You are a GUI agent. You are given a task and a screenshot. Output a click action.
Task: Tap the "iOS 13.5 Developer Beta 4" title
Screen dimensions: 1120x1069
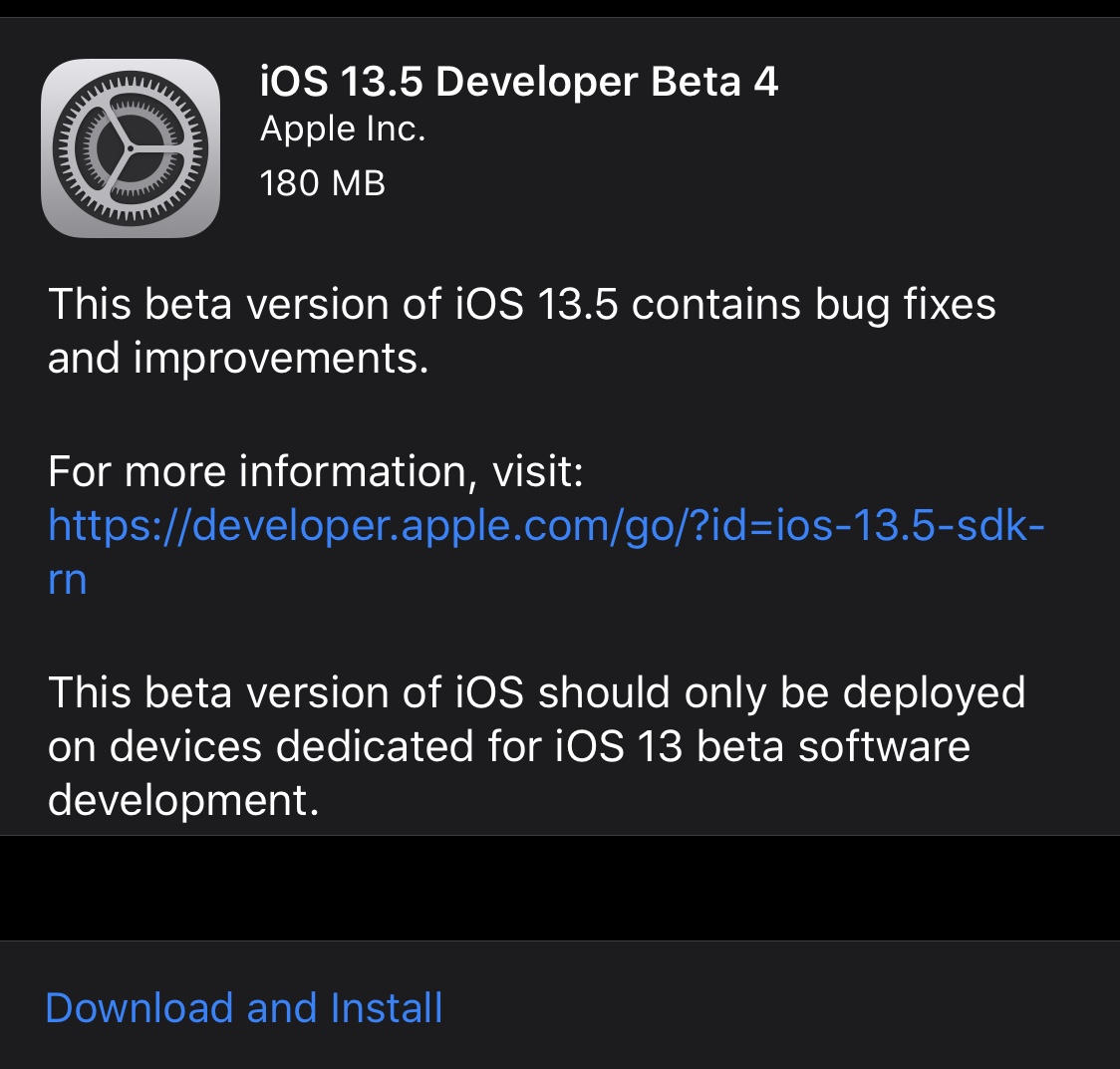point(518,82)
